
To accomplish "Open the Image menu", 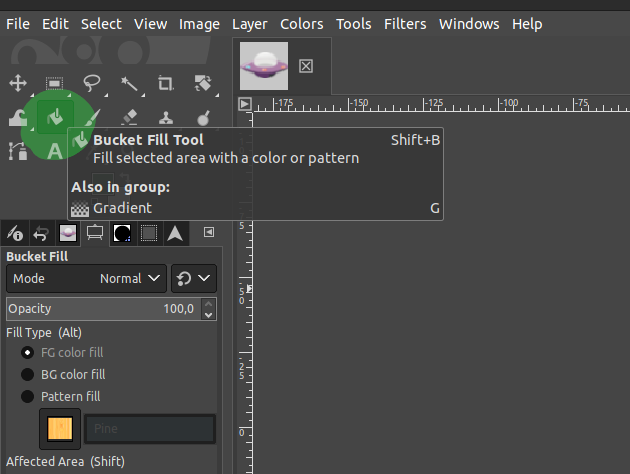I will (x=199, y=24).
